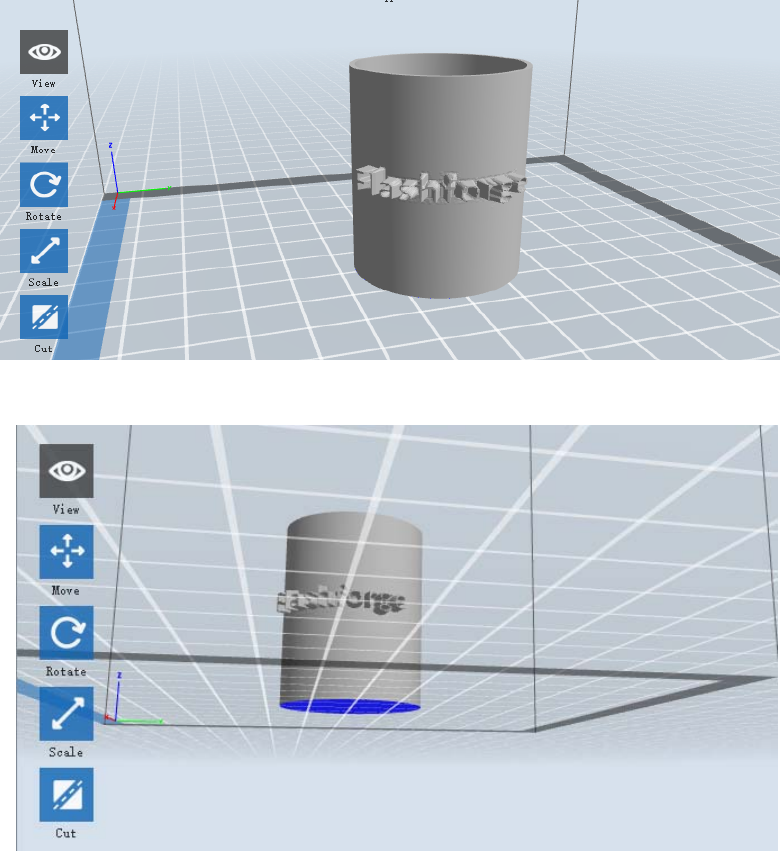Click the XYZ axis gizmo in the lower viewport
The image size is (780, 851).
click(x=133, y=698)
